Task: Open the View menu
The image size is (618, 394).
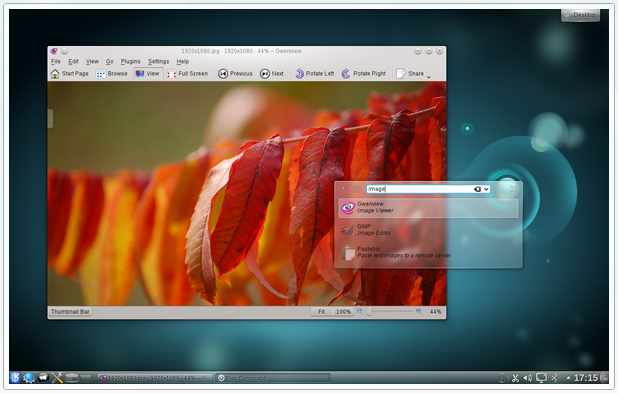Action: click(x=92, y=61)
